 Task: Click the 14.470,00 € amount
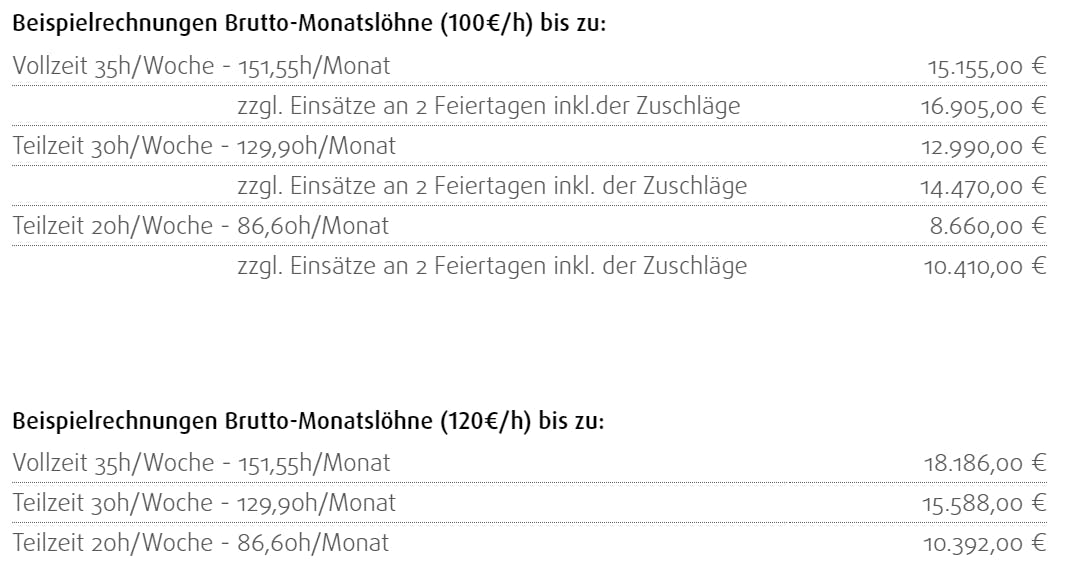pos(983,186)
